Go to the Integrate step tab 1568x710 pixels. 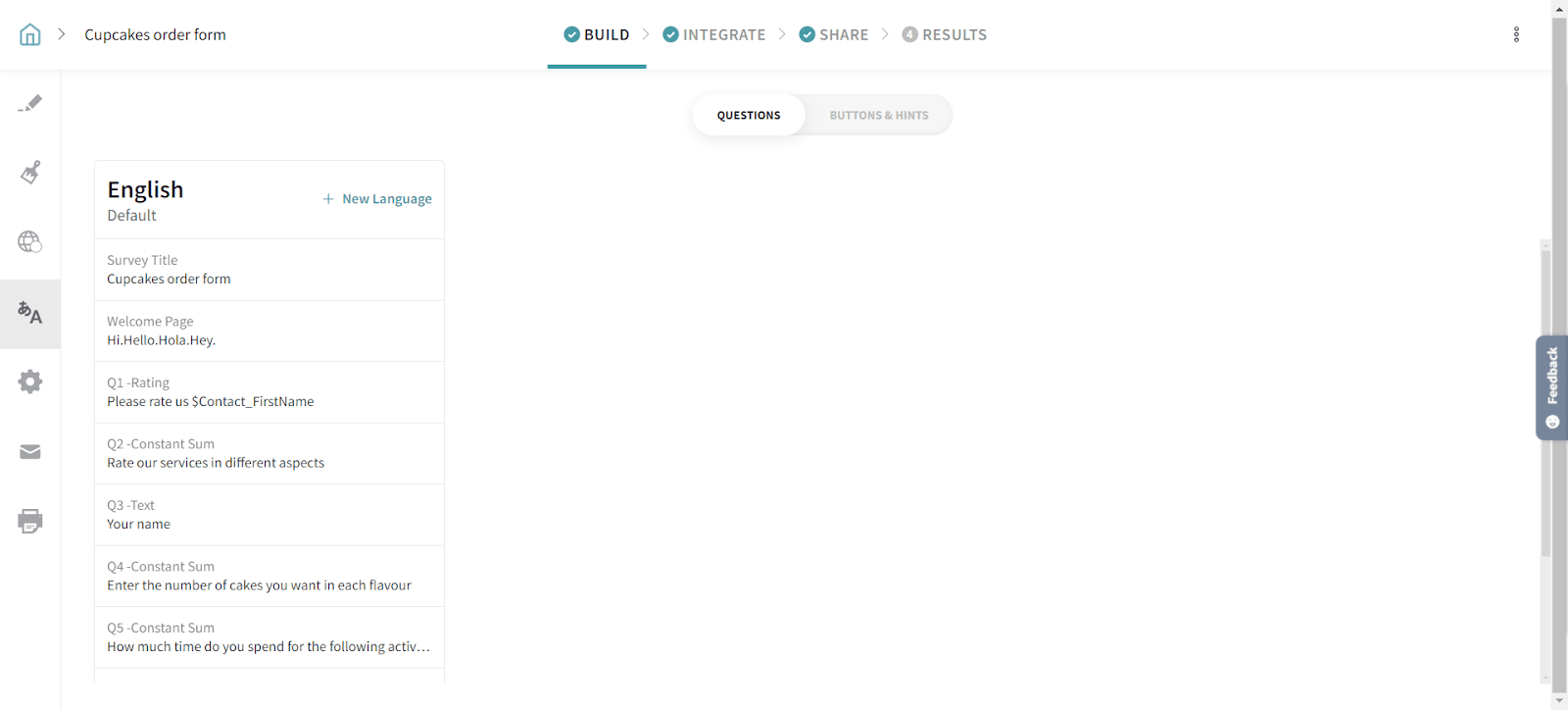click(x=714, y=35)
